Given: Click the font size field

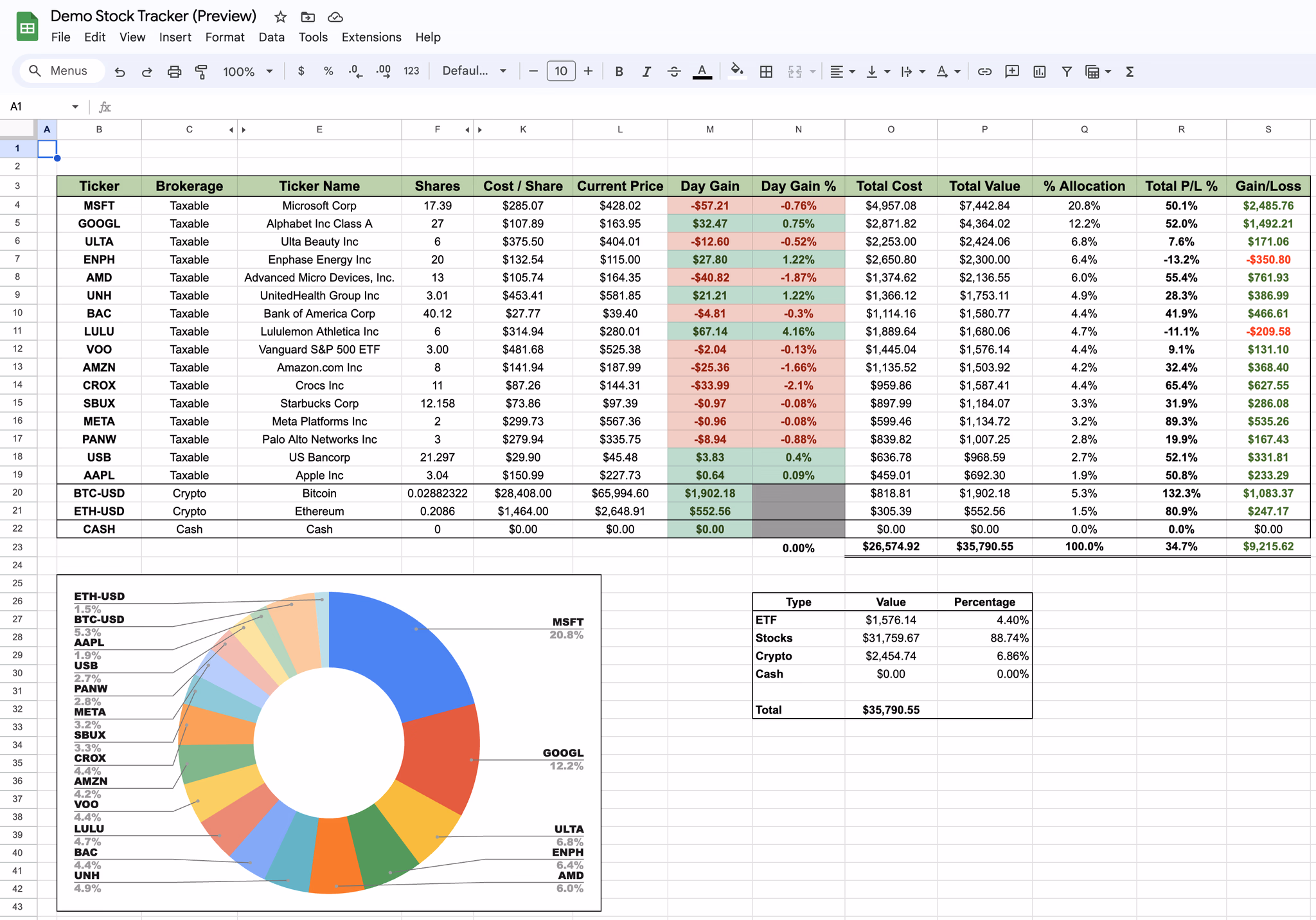Looking at the screenshot, I should 561,71.
